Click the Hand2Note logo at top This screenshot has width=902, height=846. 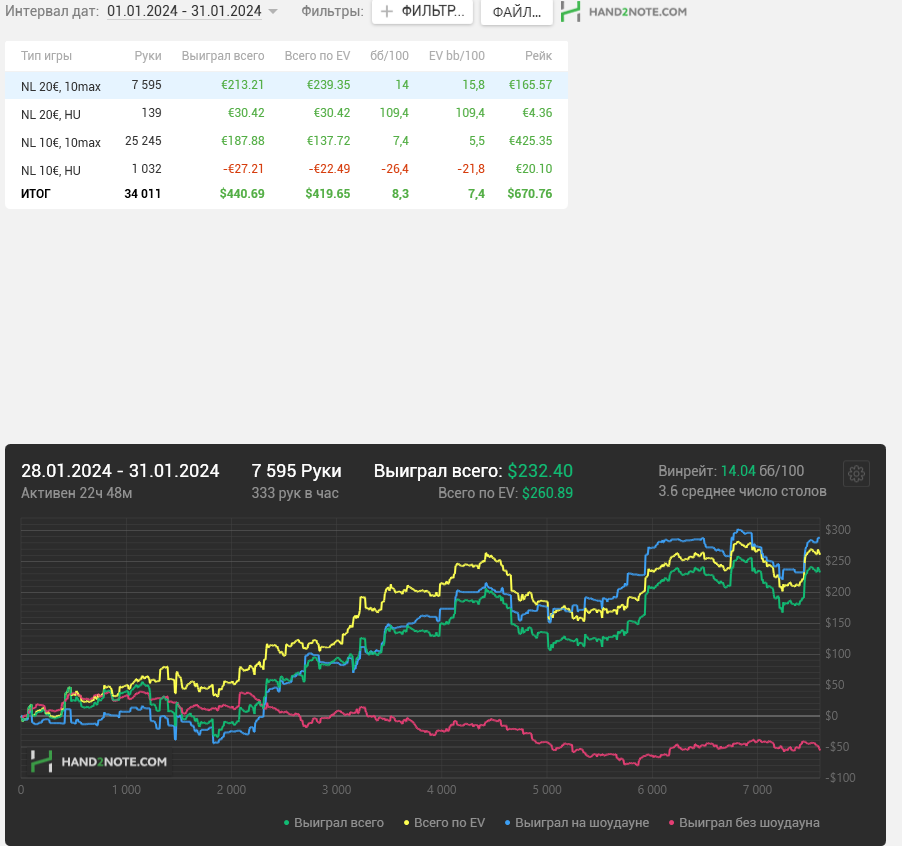624,12
